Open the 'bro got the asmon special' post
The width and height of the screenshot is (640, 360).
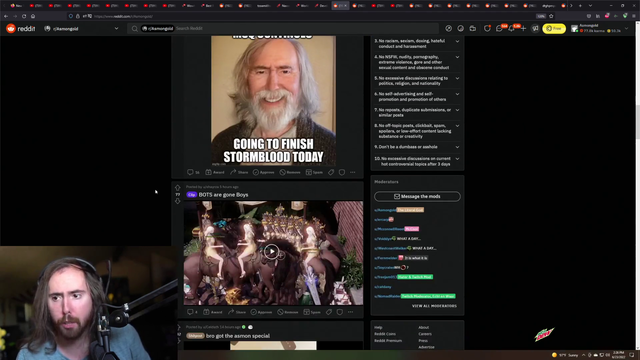point(238,336)
